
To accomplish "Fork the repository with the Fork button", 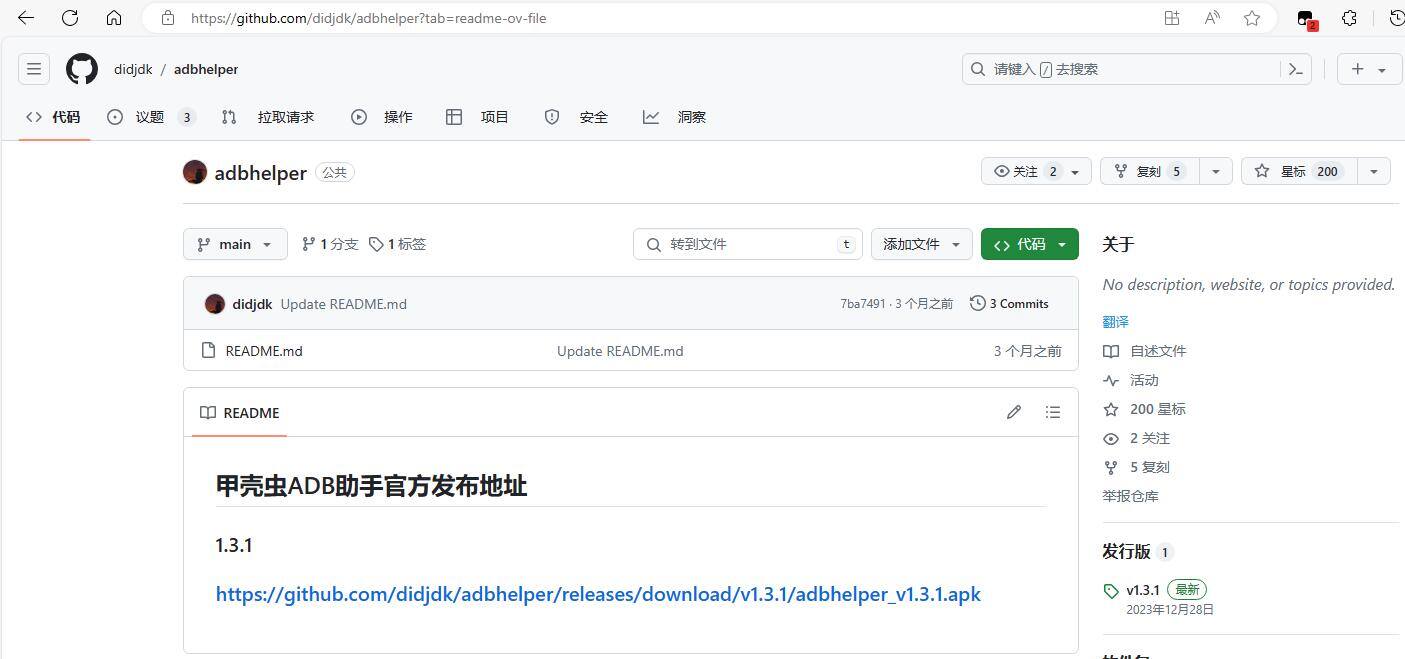I will [x=1150, y=171].
